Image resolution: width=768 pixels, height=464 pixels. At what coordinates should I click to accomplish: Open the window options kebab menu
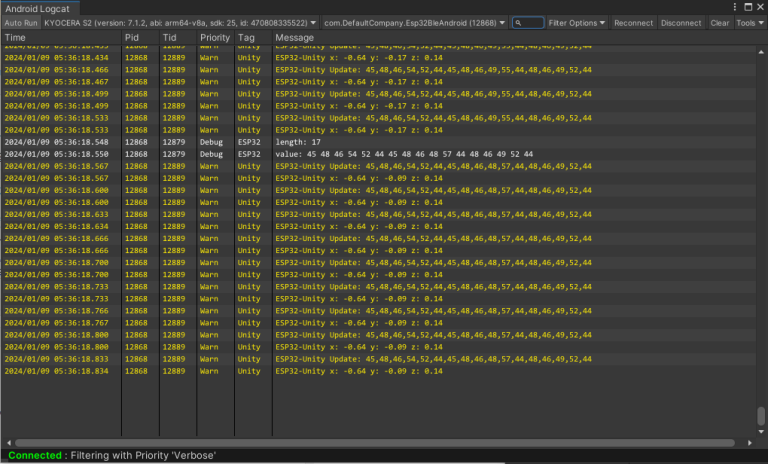click(735, 7)
